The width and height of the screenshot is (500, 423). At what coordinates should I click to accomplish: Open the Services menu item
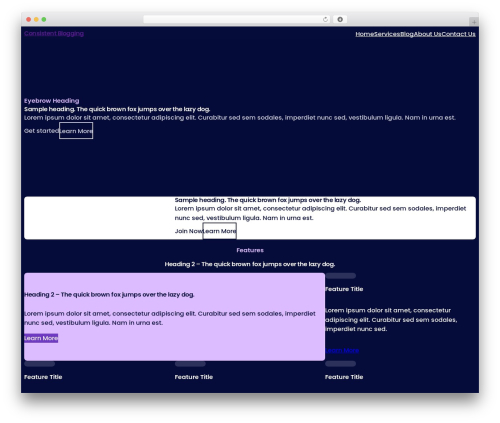(x=387, y=34)
